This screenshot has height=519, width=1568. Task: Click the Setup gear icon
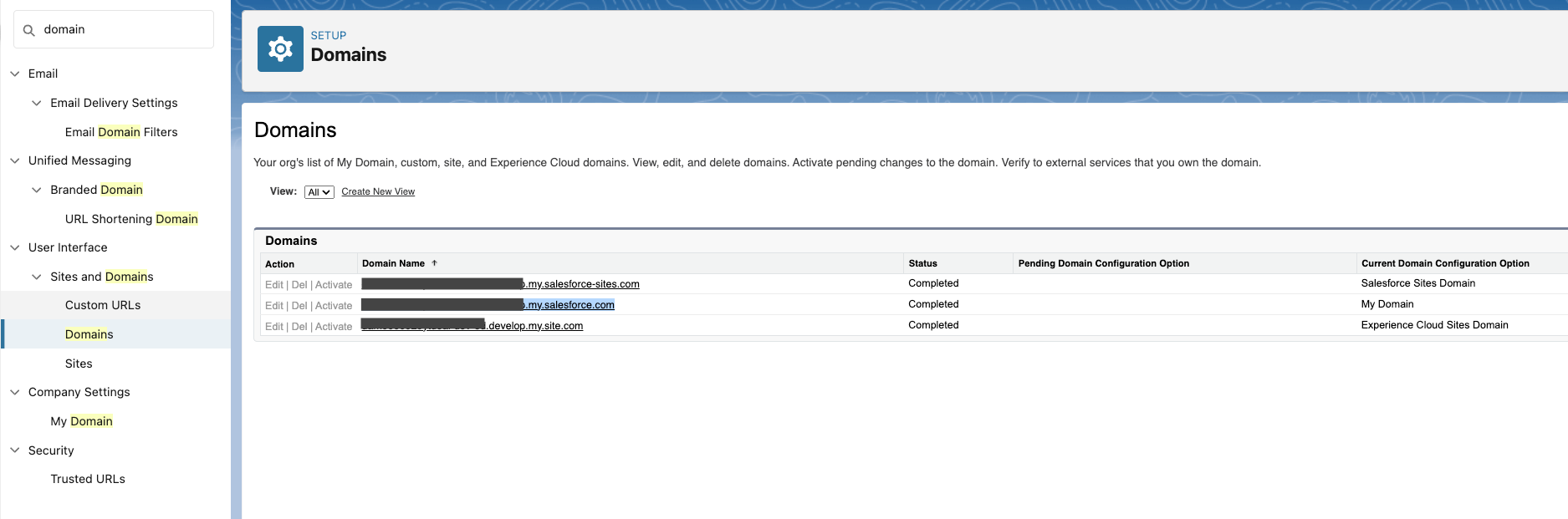[x=280, y=48]
